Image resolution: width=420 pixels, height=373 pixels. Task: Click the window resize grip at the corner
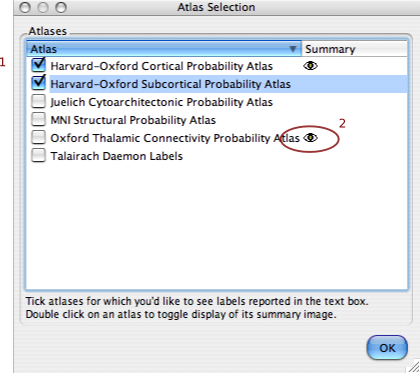coord(414,367)
